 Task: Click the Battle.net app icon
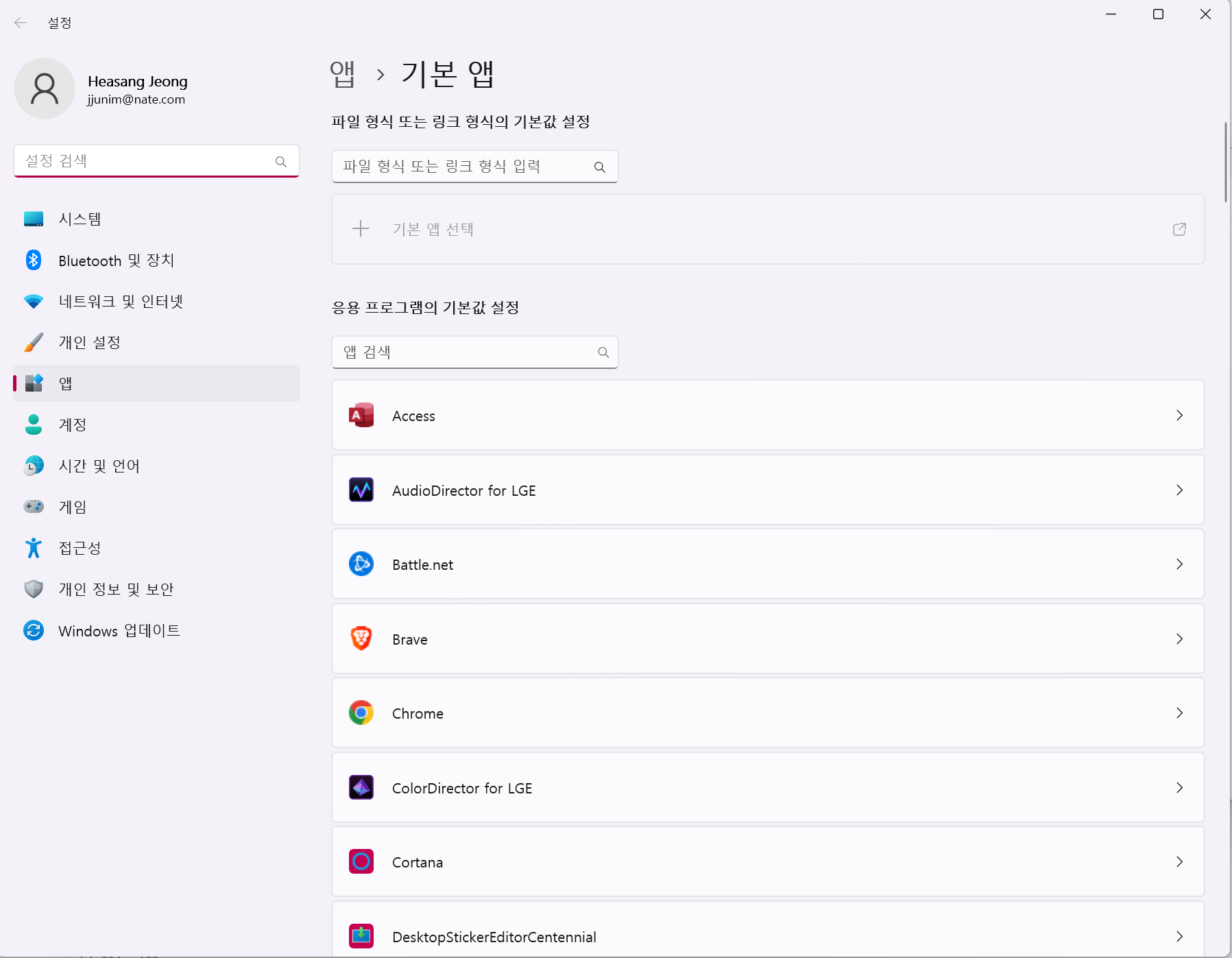361,564
